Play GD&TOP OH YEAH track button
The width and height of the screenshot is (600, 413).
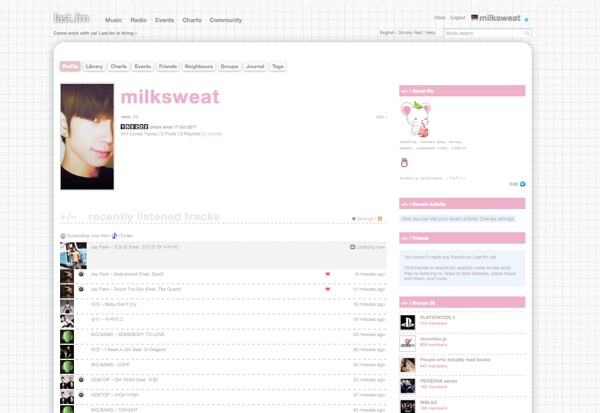click(81, 380)
